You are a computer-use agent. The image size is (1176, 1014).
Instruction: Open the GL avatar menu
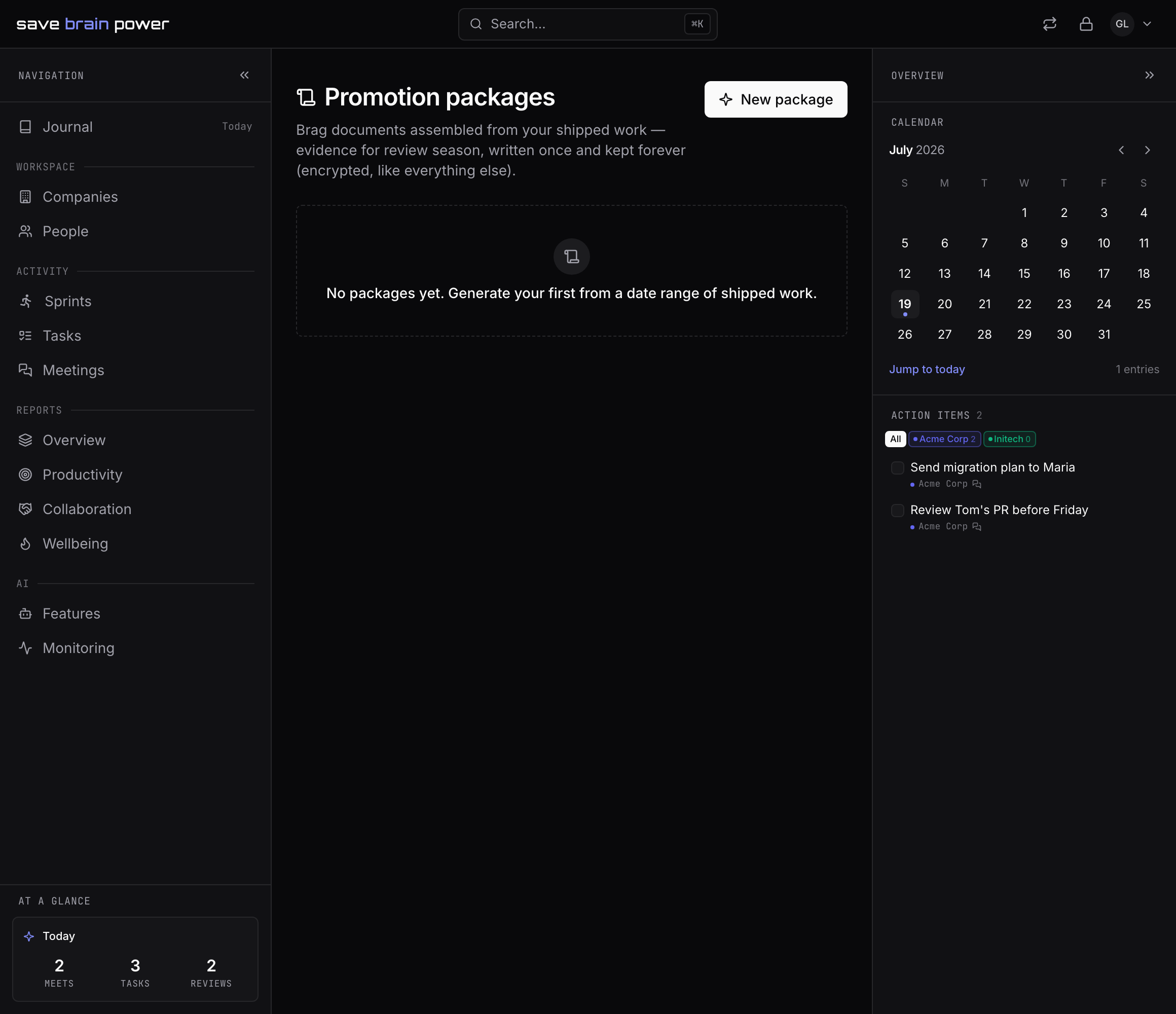click(x=1122, y=24)
